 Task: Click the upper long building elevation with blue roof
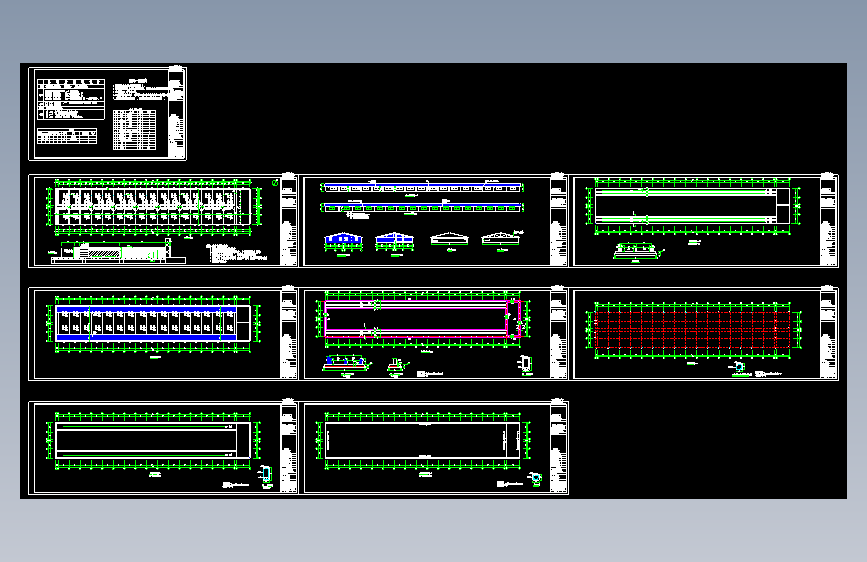coord(421,188)
